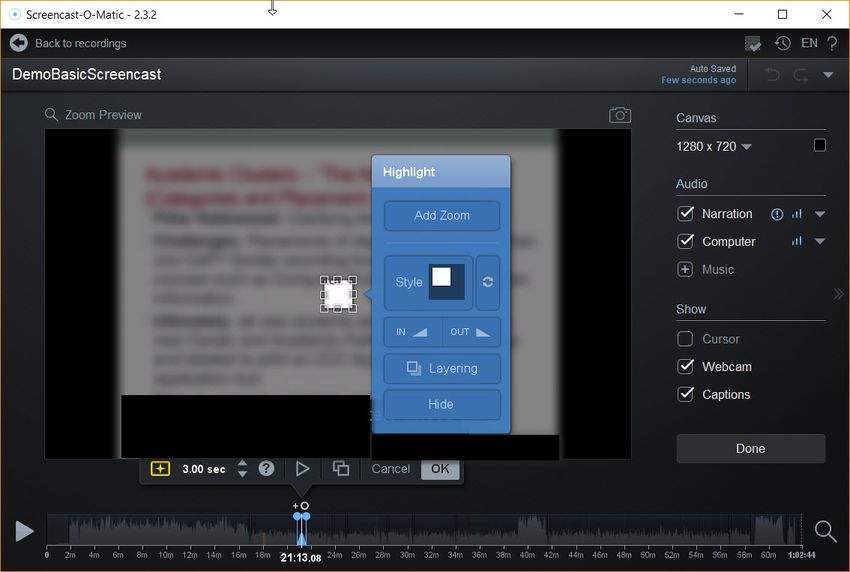Toggle the Computer audio checkbox
Viewport: 850px width, 572px height.
point(685,241)
